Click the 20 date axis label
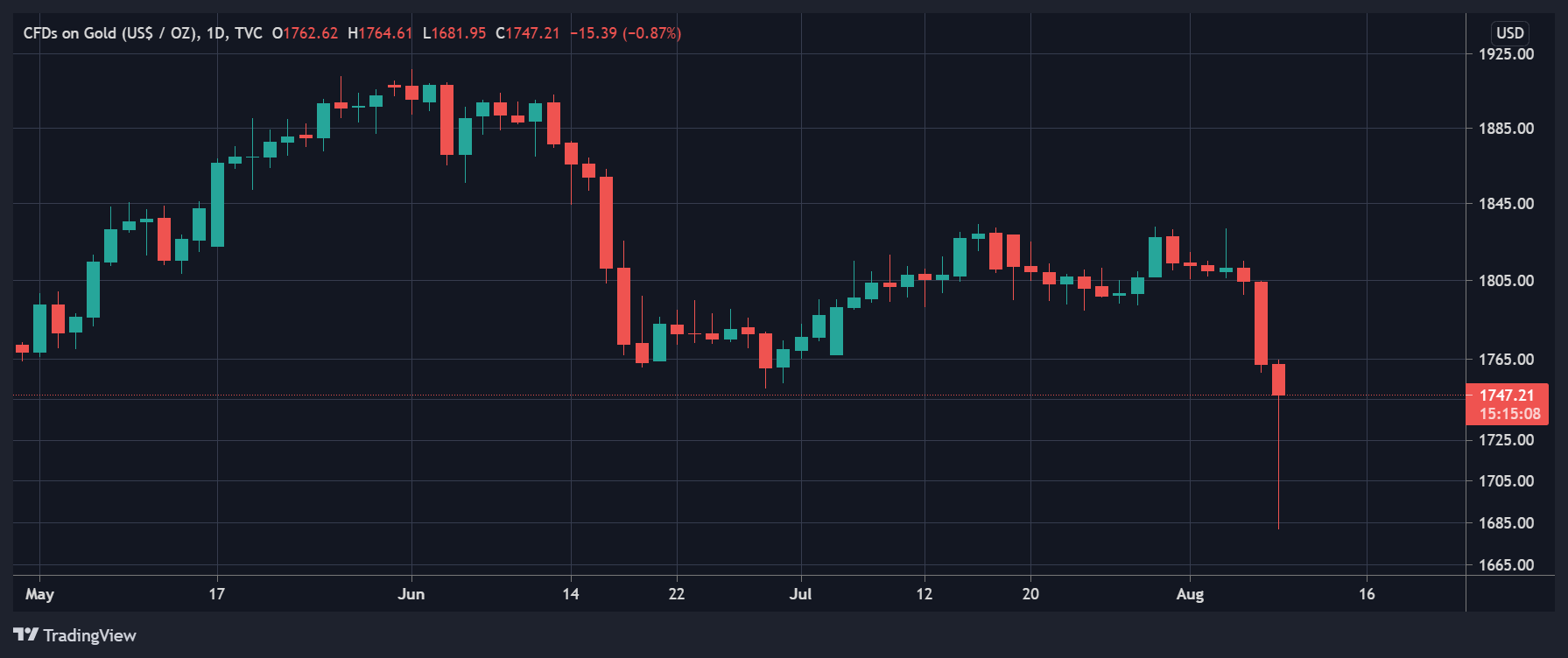 point(1030,594)
